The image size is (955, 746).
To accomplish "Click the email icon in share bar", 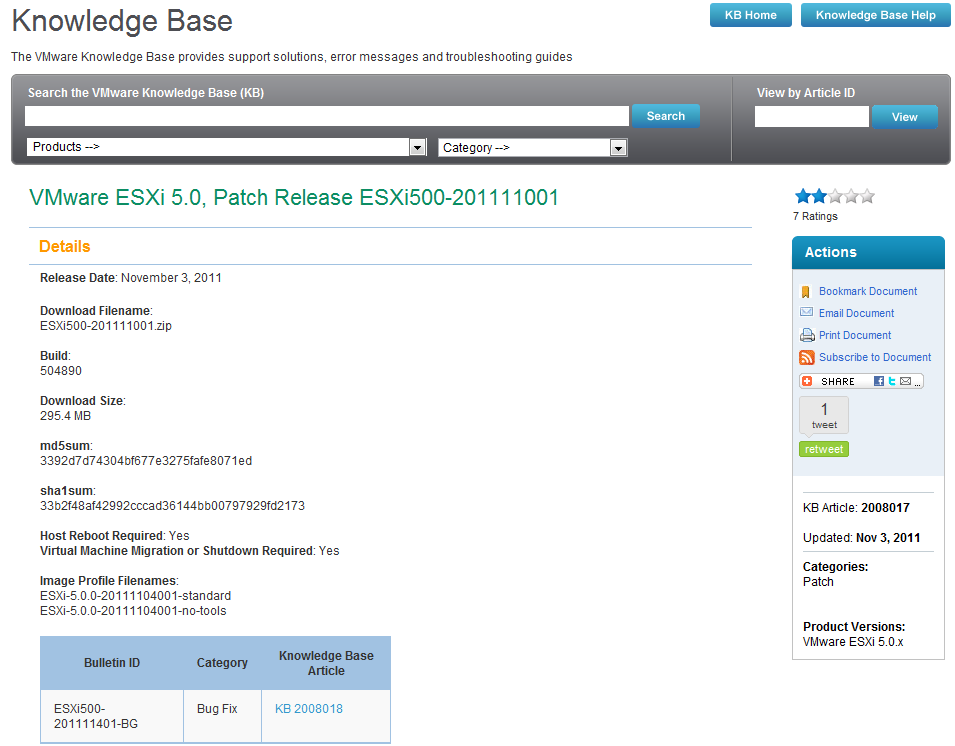I will pos(906,381).
